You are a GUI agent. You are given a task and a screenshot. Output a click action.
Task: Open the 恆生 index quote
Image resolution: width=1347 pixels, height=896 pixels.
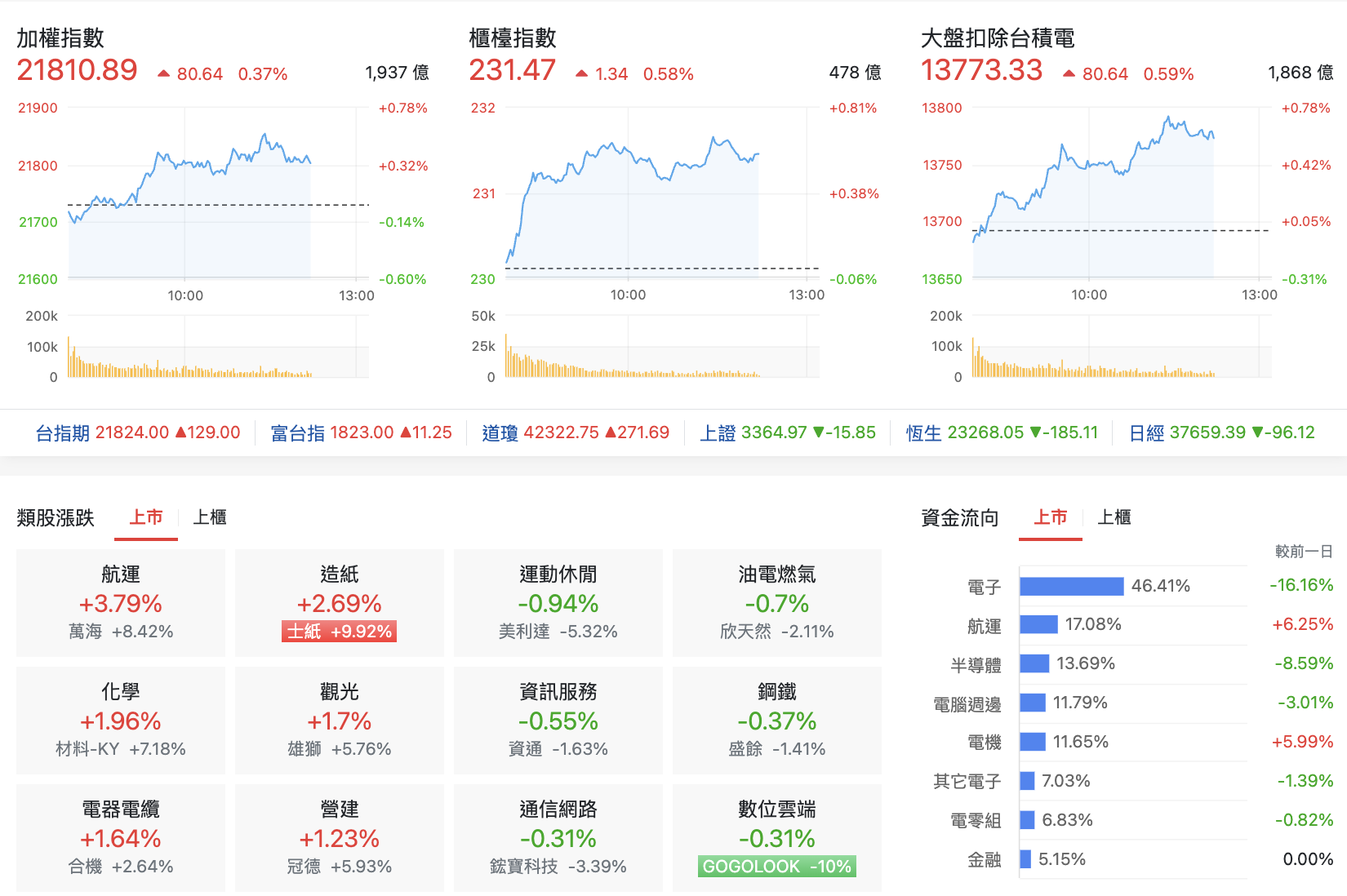[1002, 432]
